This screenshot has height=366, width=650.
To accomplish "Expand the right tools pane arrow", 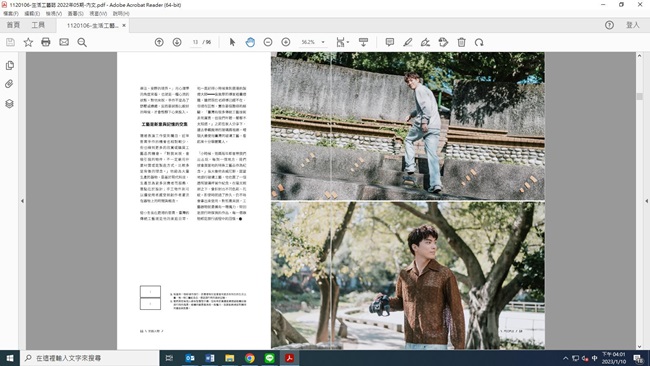I will 646,201.
